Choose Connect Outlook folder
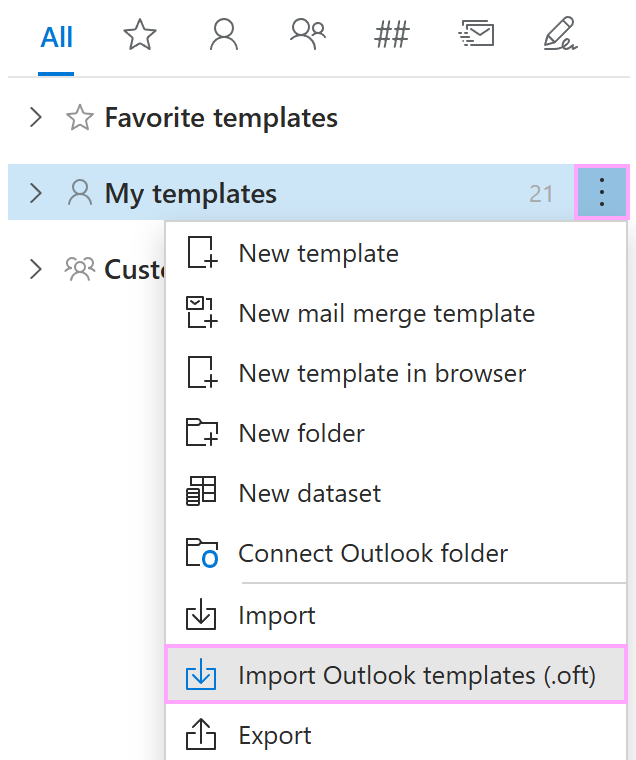Screen dimensions: 636x760 click(x=396, y=553)
